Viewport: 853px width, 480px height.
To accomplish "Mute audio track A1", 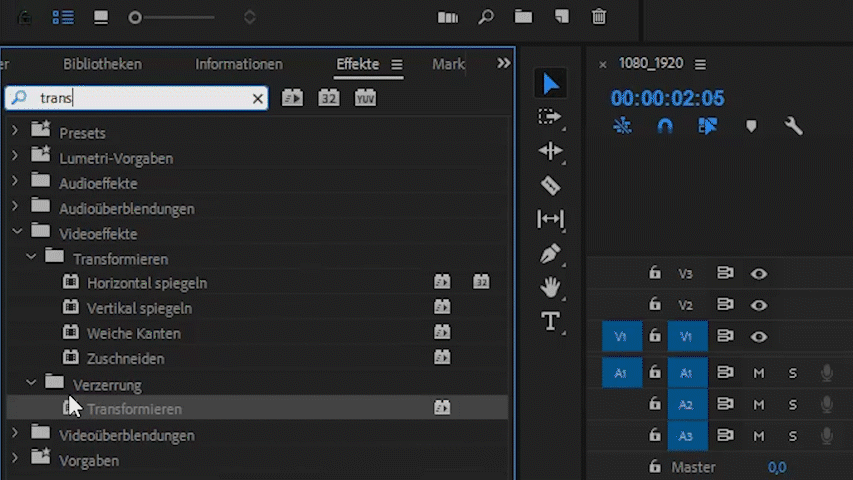I will 758,373.
